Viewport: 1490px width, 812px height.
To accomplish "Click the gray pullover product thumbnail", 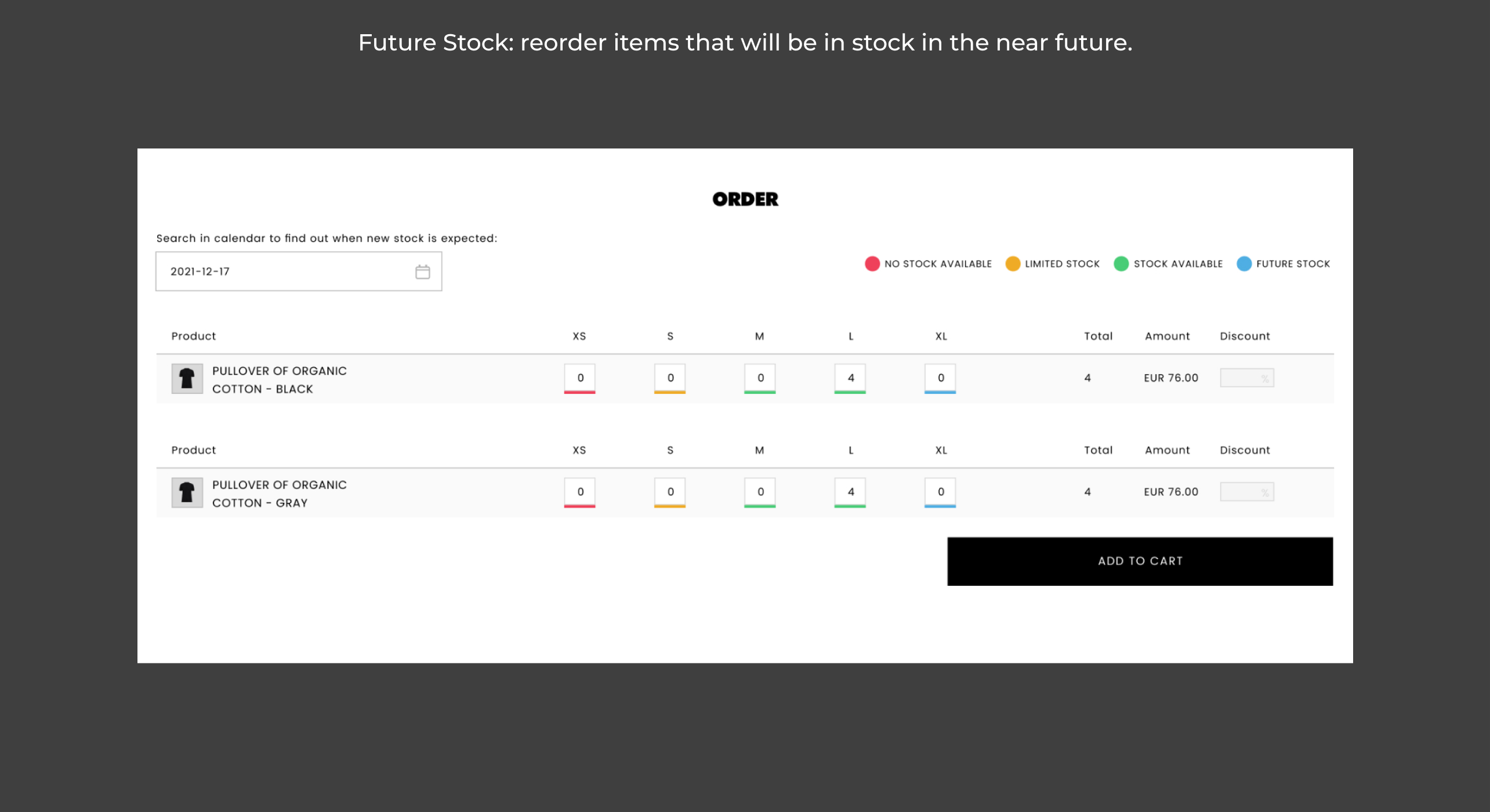I will pos(187,492).
